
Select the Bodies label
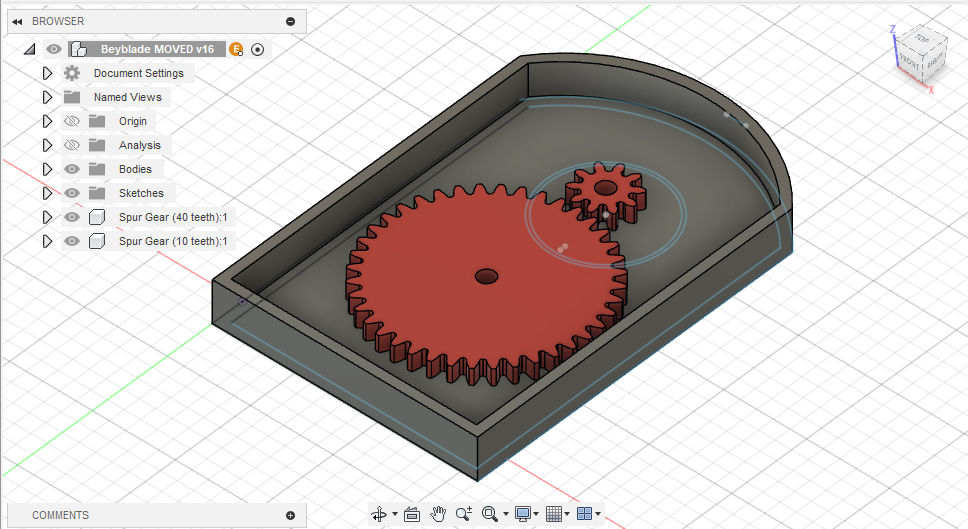pyautogui.click(x=135, y=169)
